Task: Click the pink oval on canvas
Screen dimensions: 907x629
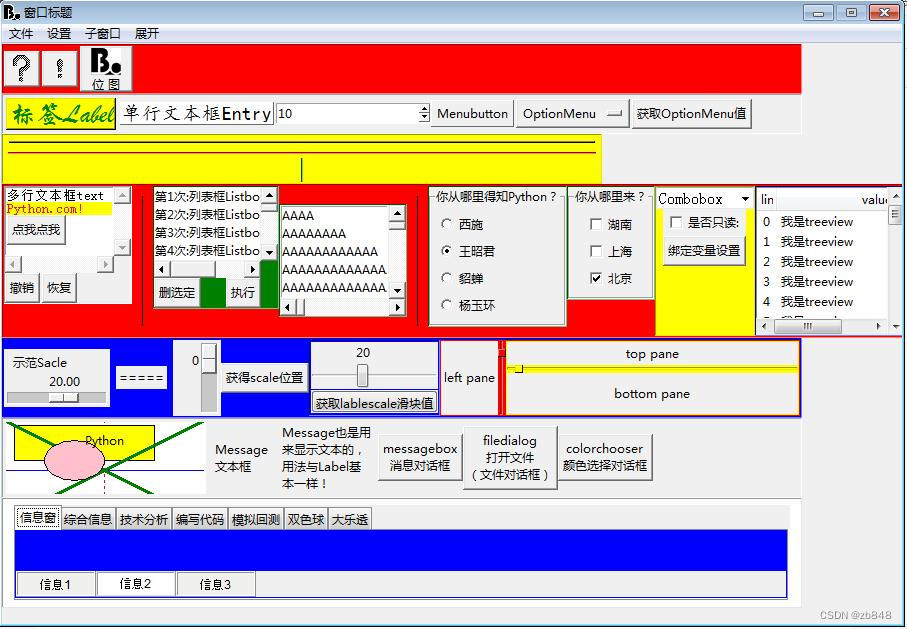Action: (x=75, y=460)
